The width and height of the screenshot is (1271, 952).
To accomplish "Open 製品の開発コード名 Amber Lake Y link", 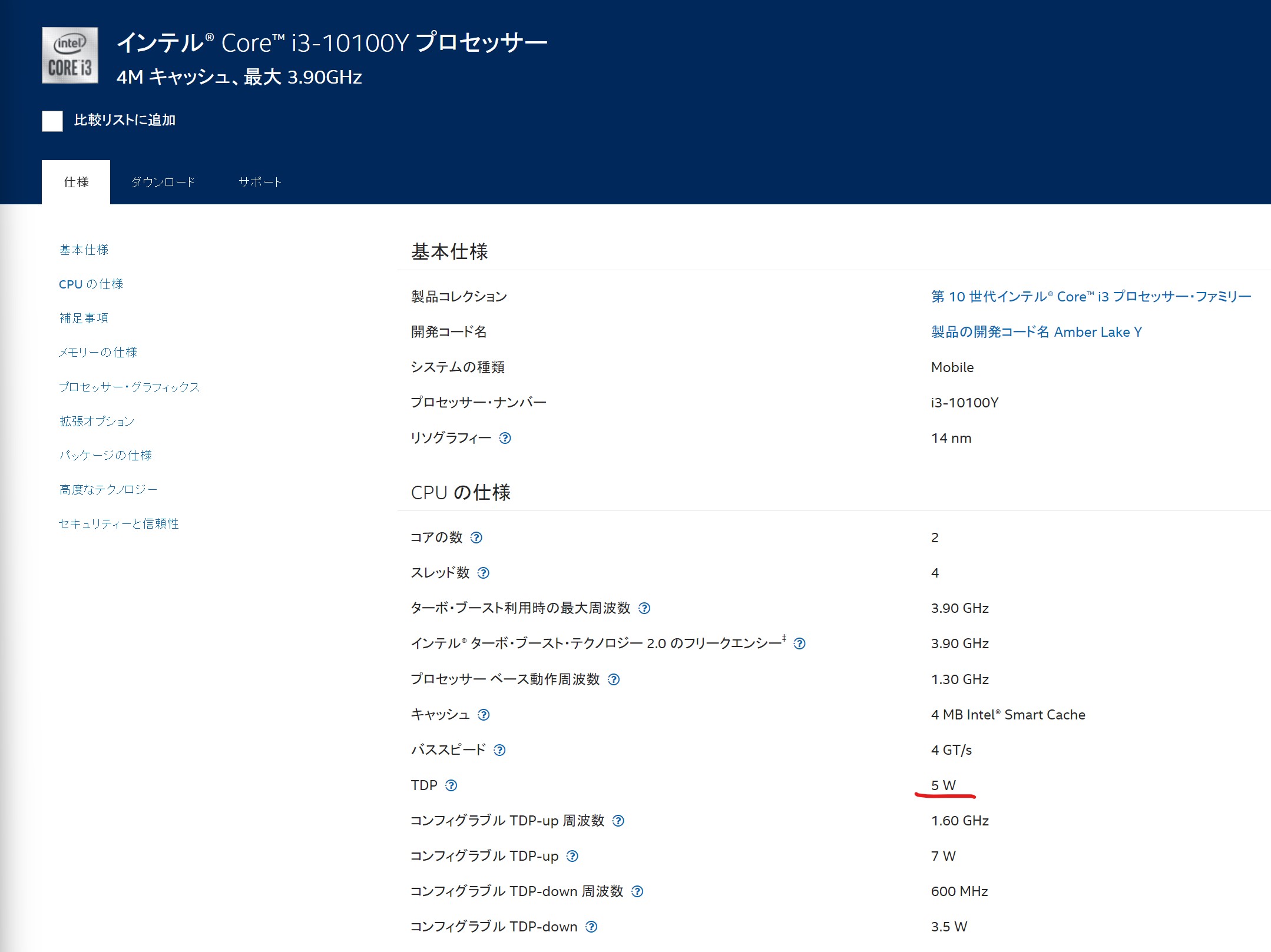I will click(1037, 331).
